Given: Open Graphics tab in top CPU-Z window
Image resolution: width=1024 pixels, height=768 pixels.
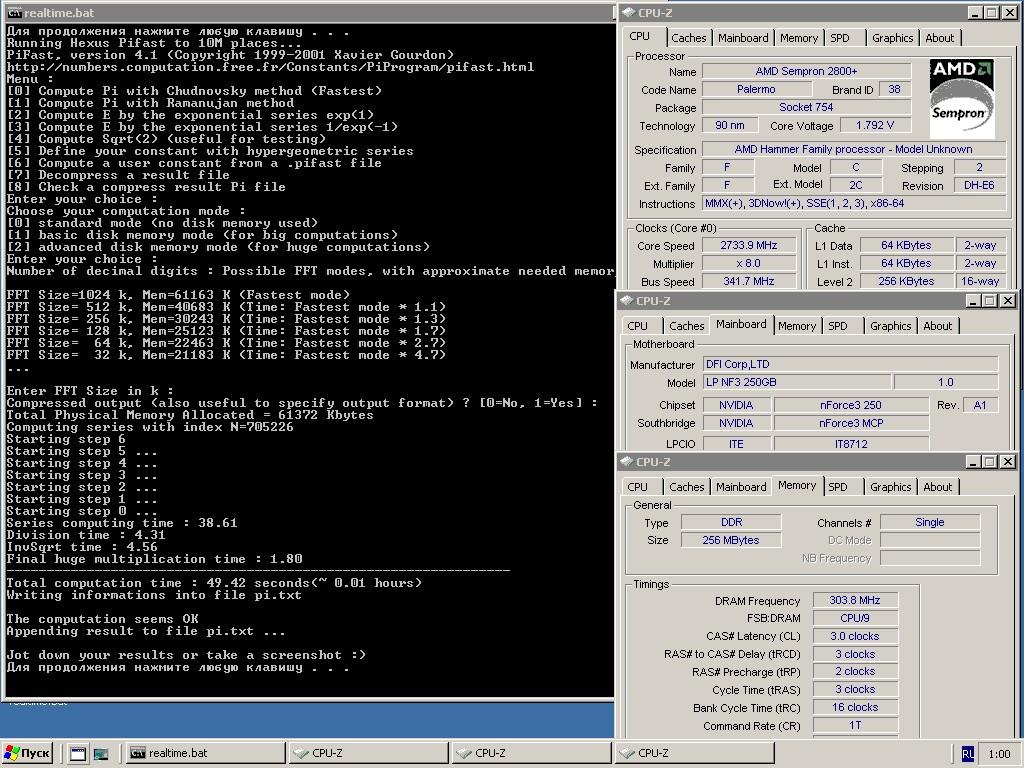Looking at the screenshot, I should (x=893, y=38).
